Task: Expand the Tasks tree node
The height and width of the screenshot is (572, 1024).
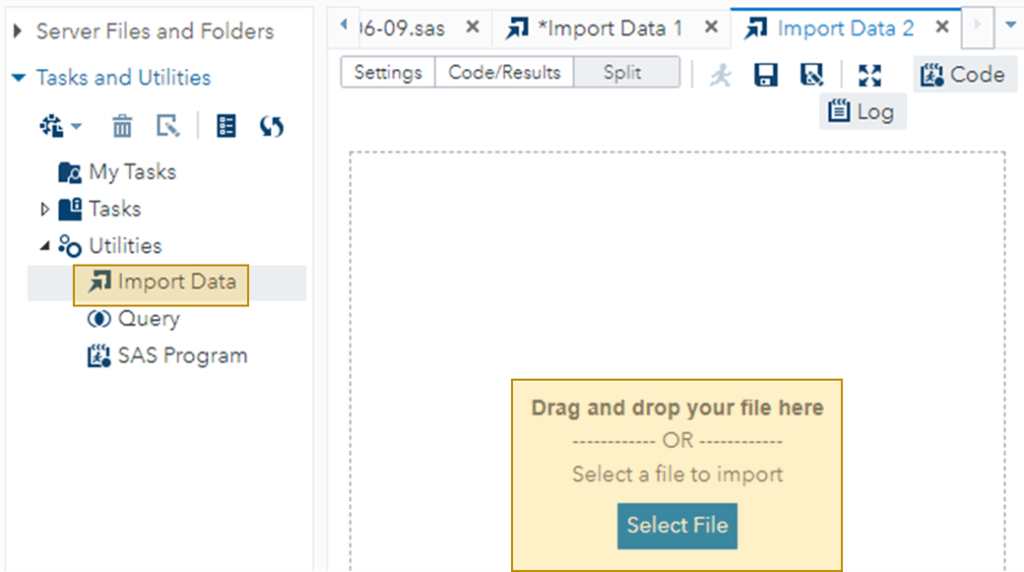Action: pyautogui.click(x=44, y=209)
